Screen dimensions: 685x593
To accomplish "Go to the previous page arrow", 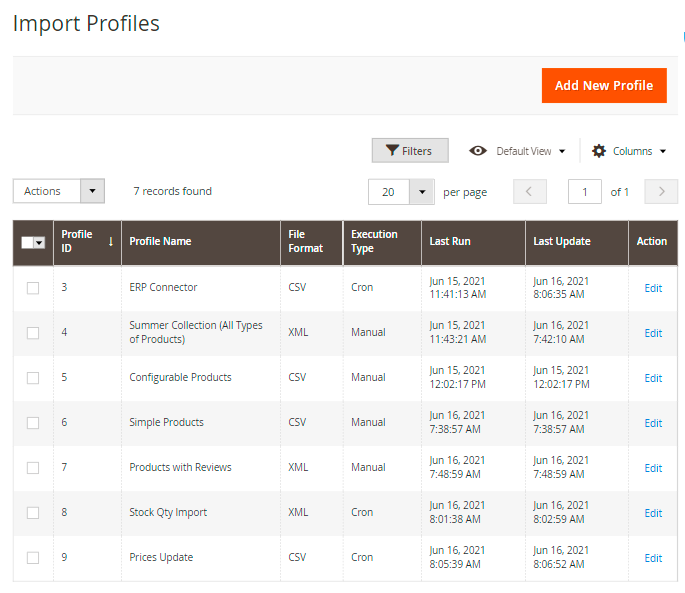I will point(530,192).
